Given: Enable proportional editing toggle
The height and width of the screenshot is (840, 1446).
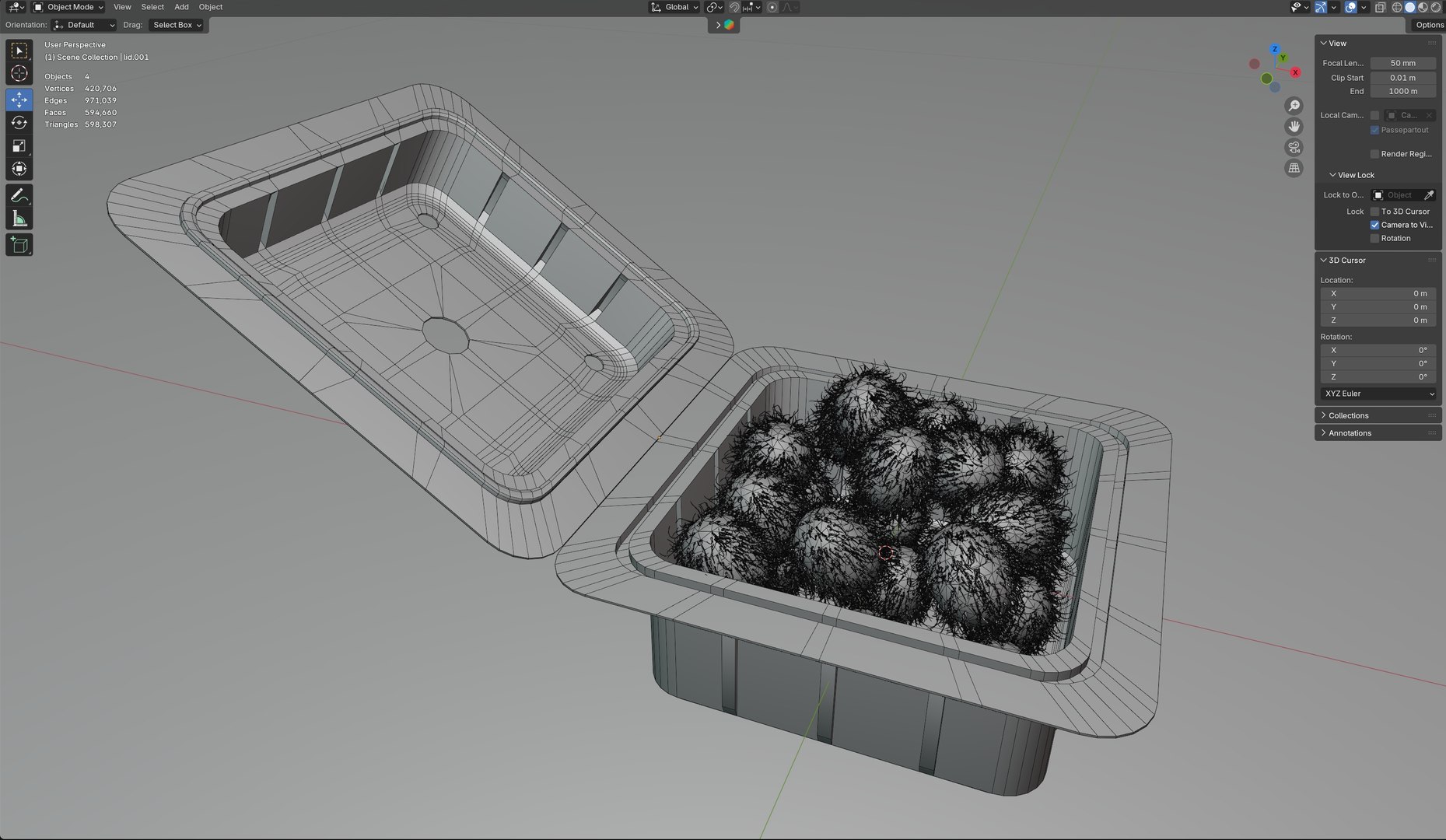Looking at the screenshot, I should click(772, 7).
